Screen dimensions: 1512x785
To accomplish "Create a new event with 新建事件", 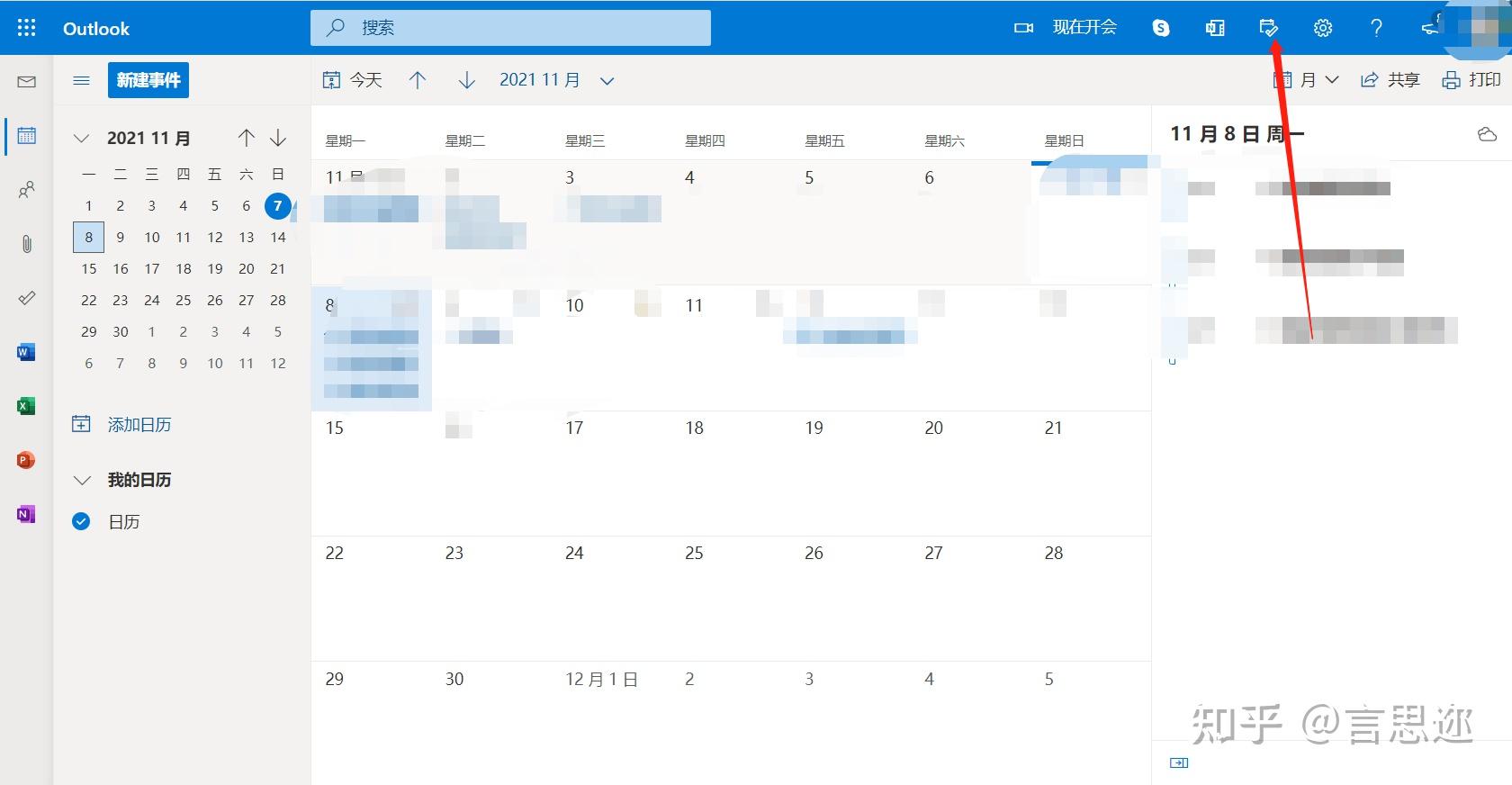I will coord(148,80).
